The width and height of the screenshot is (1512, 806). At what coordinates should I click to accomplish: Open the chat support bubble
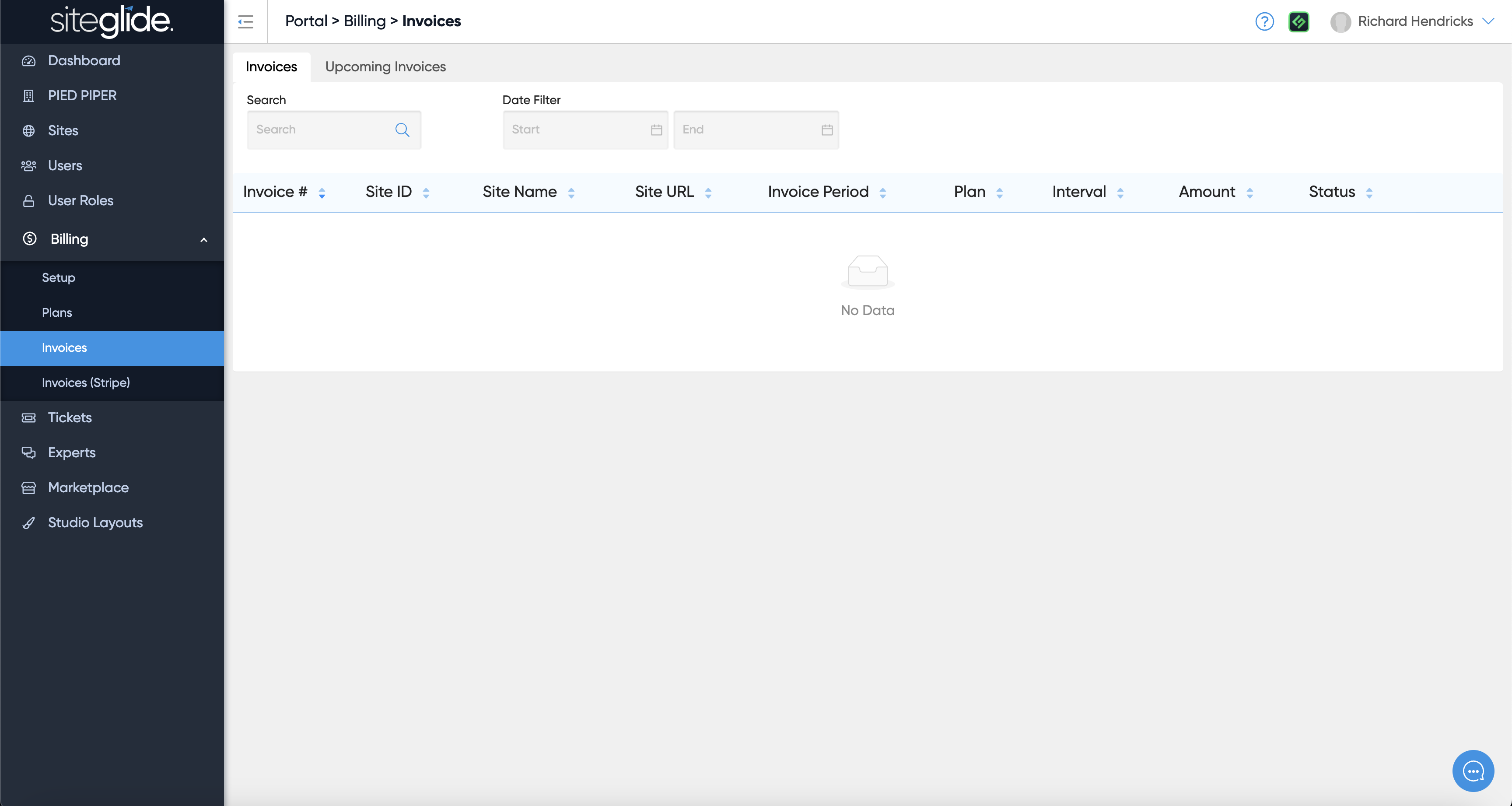pos(1473,771)
